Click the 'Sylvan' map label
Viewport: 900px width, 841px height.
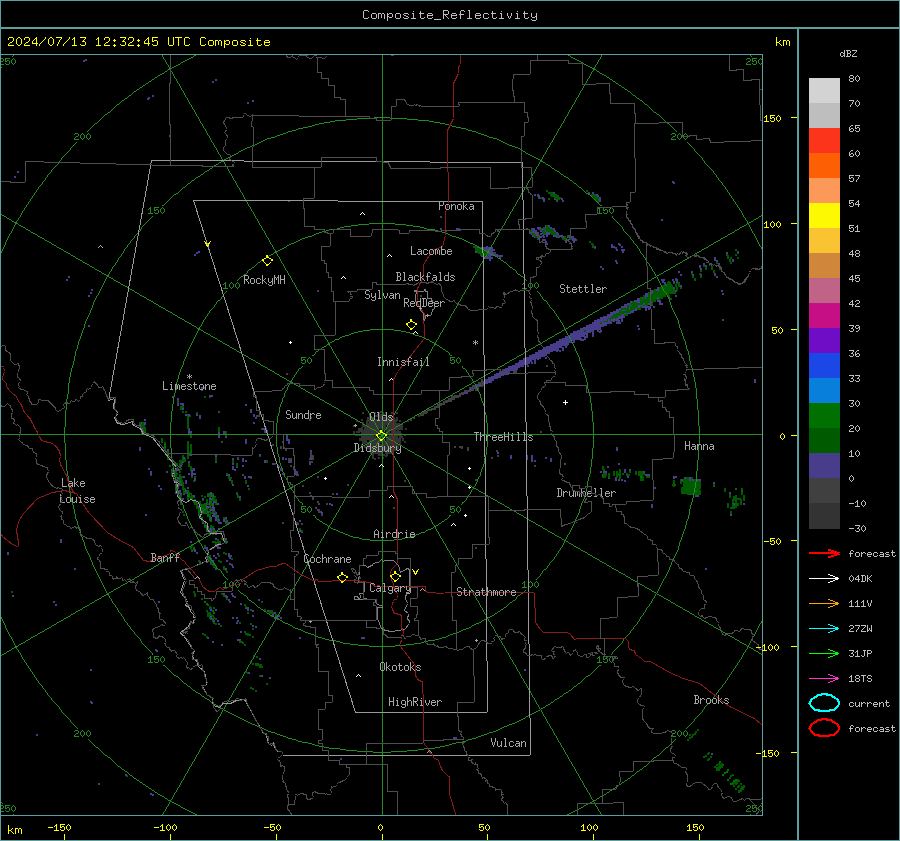tap(382, 295)
